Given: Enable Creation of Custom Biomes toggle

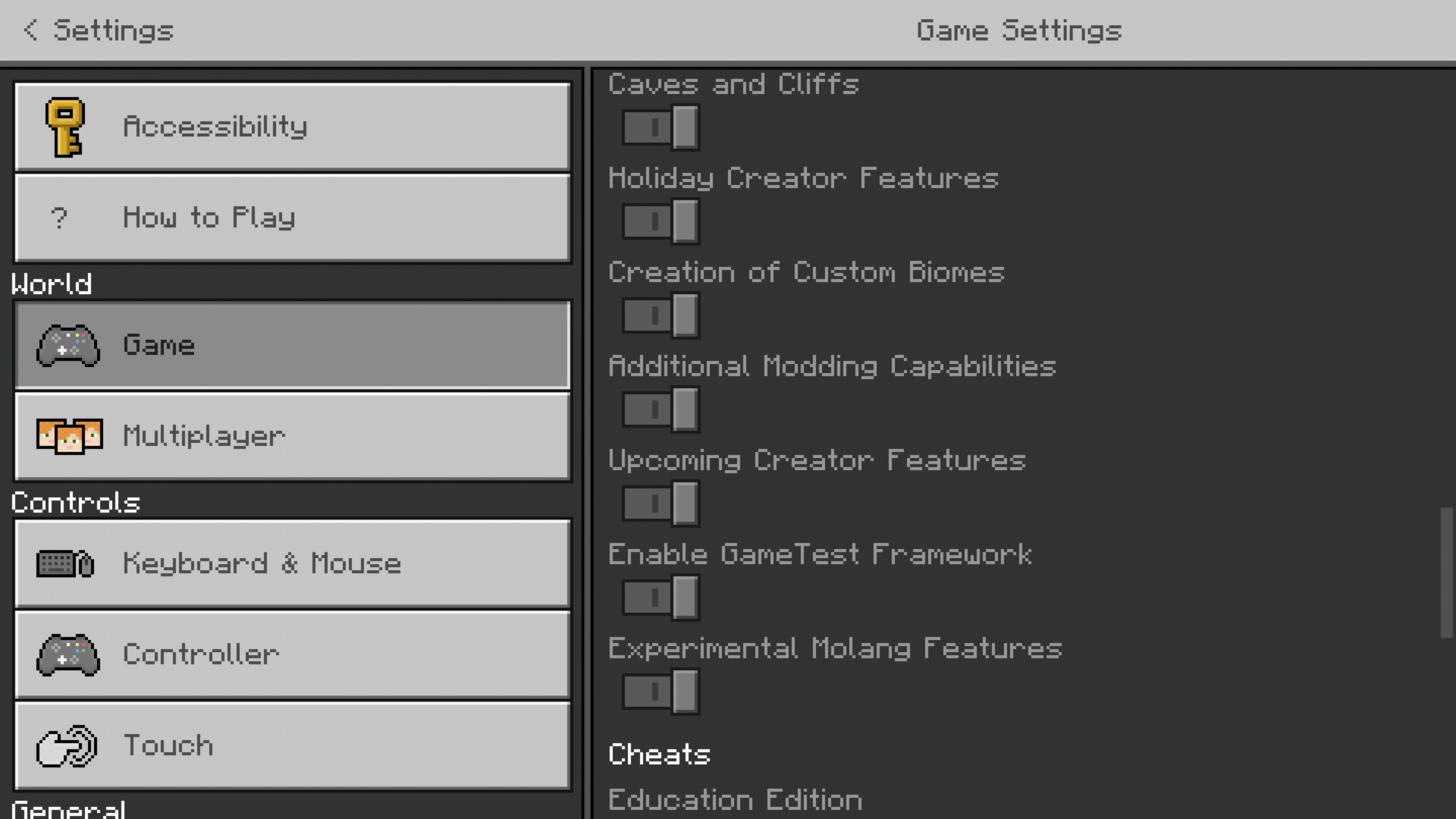Looking at the screenshot, I should point(661,315).
